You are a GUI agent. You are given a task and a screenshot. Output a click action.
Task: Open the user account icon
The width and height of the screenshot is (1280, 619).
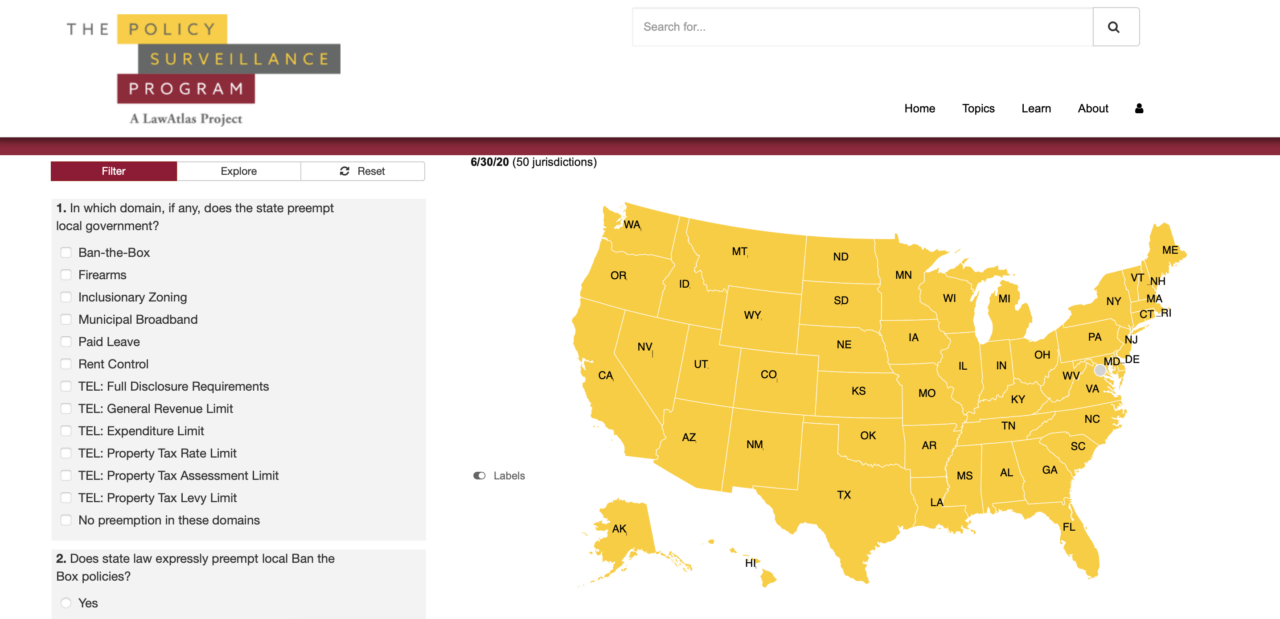(1139, 109)
